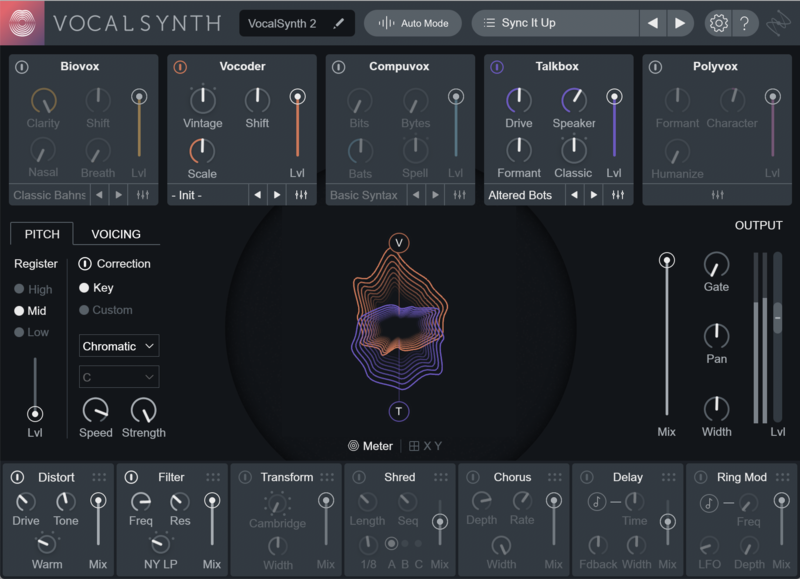Switch visualizer to X Y view
This screenshot has width=800, height=579.
tap(425, 446)
